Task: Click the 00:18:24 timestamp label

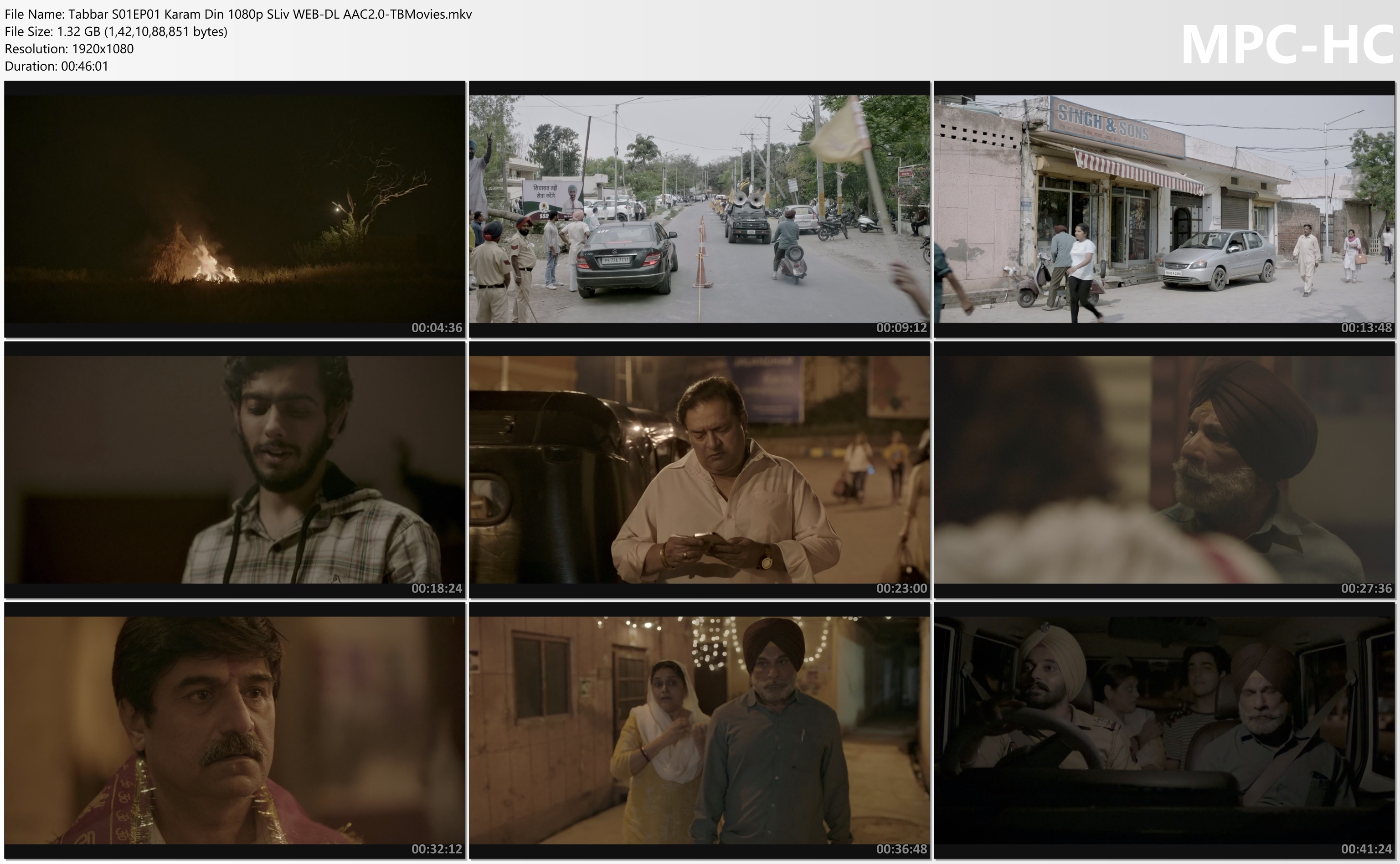Action: point(437,589)
